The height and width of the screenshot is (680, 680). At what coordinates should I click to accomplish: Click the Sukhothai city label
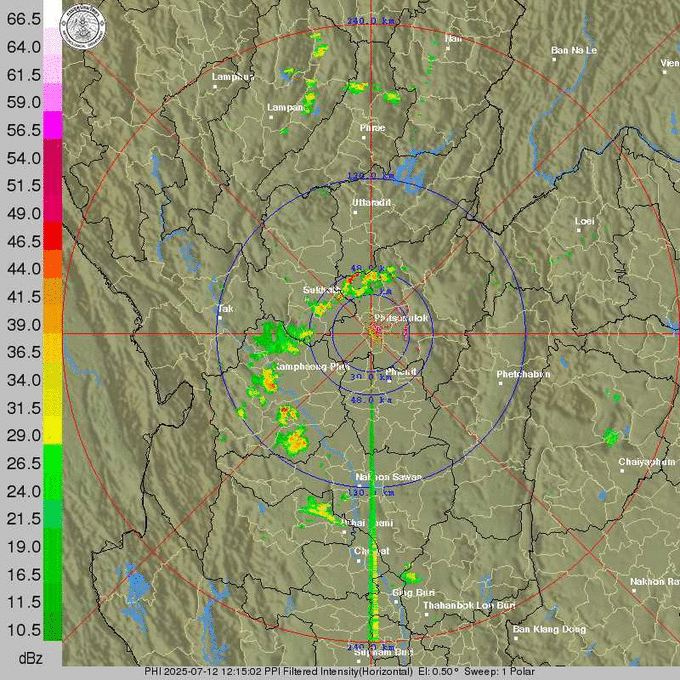(322, 290)
